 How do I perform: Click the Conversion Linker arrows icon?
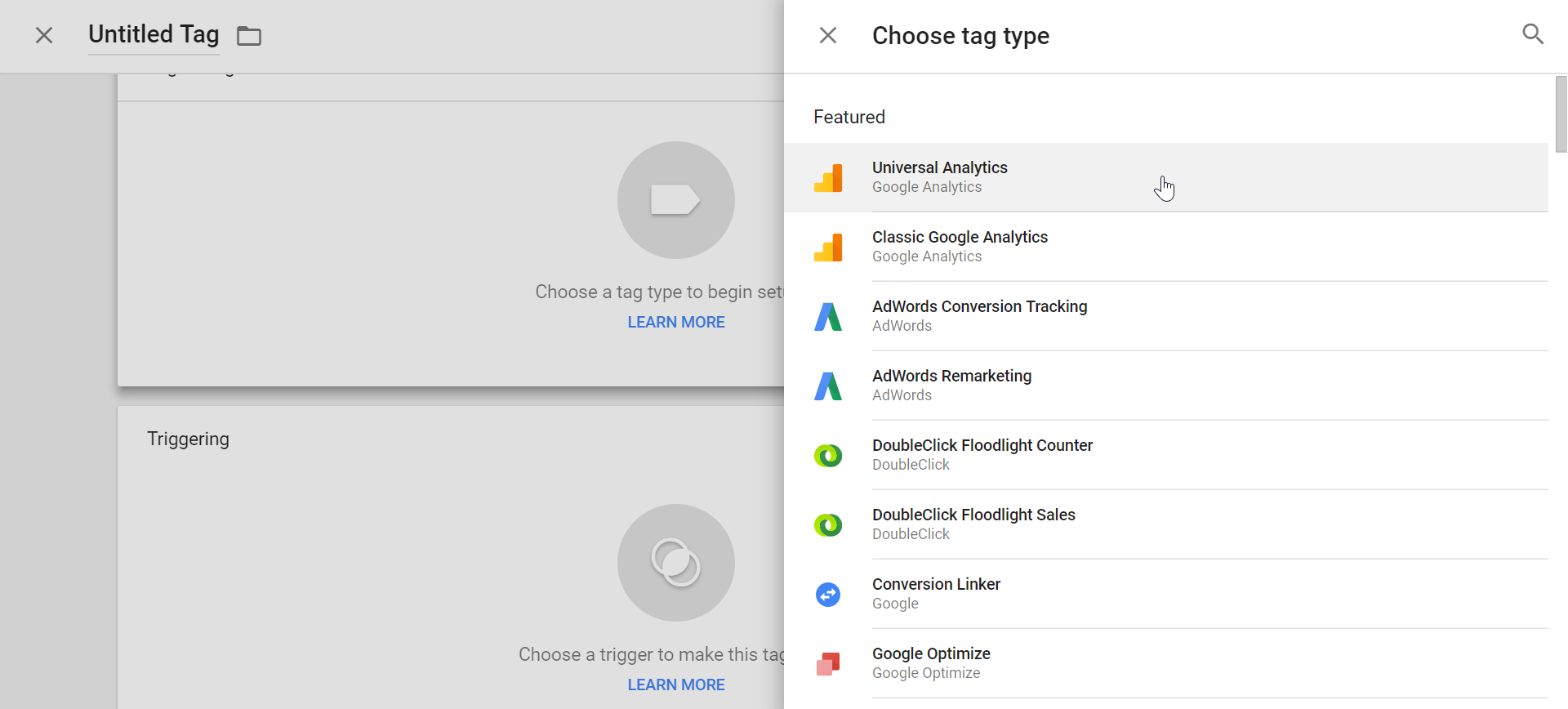click(x=828, y=595)
